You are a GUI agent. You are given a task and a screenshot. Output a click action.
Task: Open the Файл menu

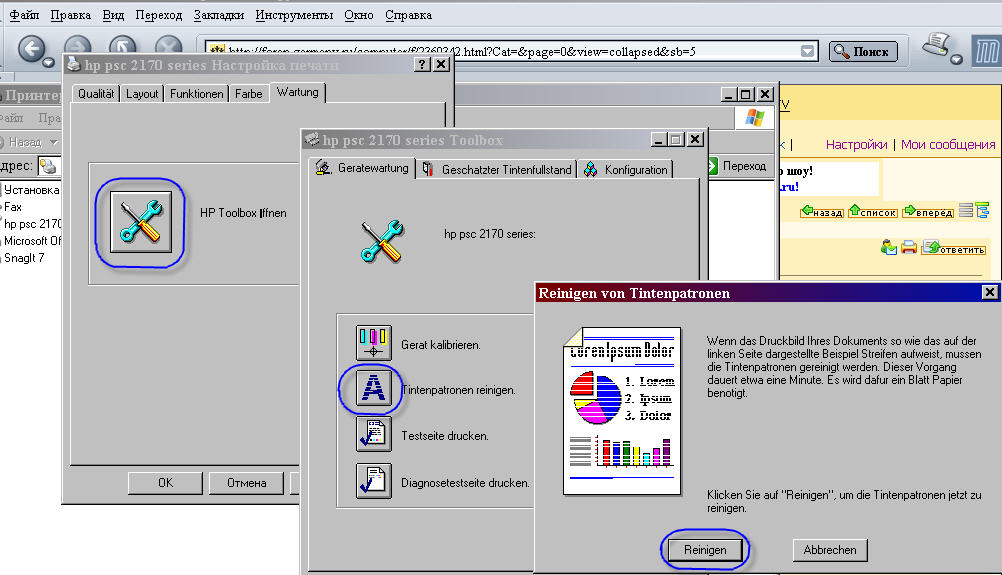[x=24, y=15]
